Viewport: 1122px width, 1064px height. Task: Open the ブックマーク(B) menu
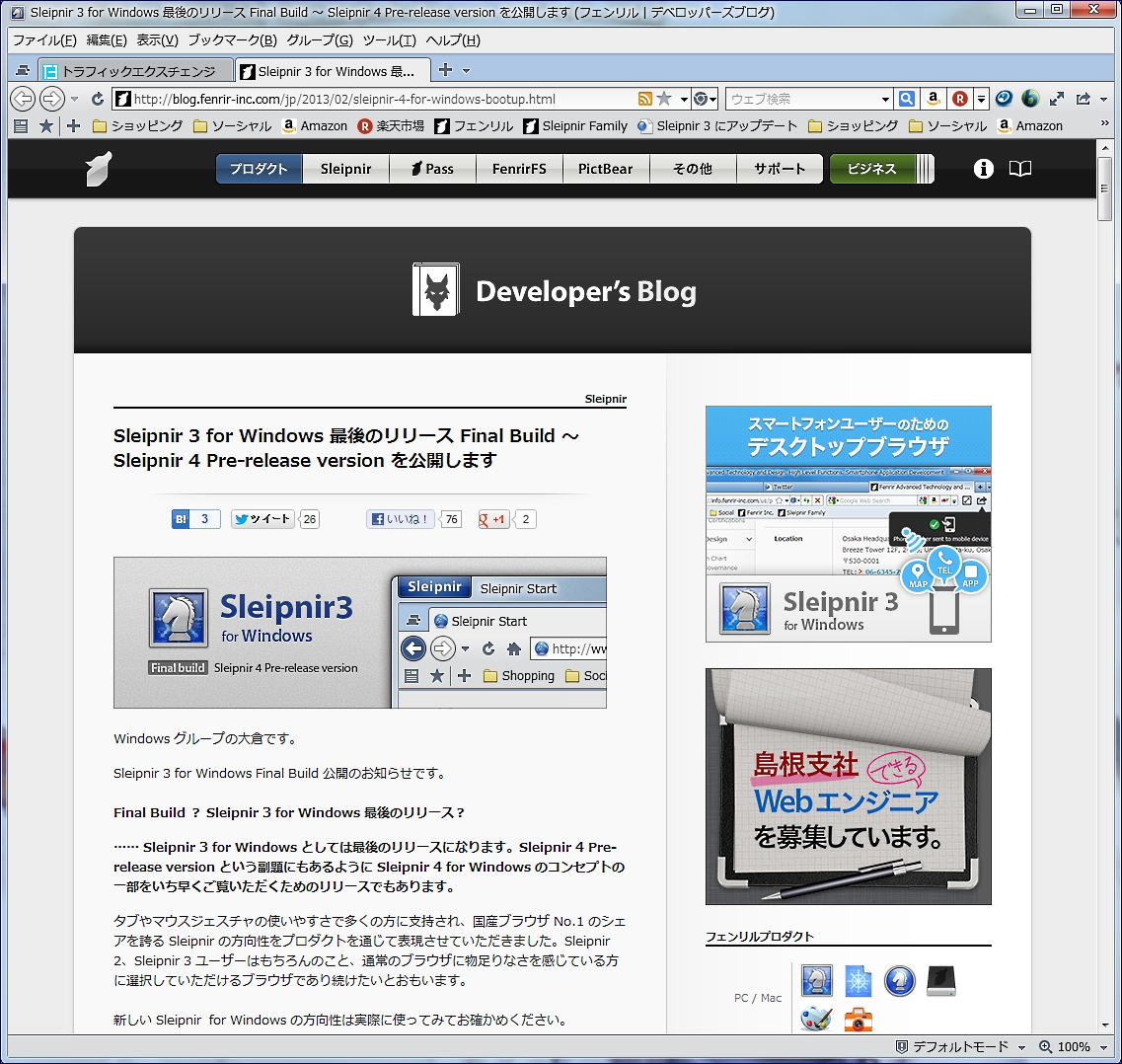coord(232,40)
